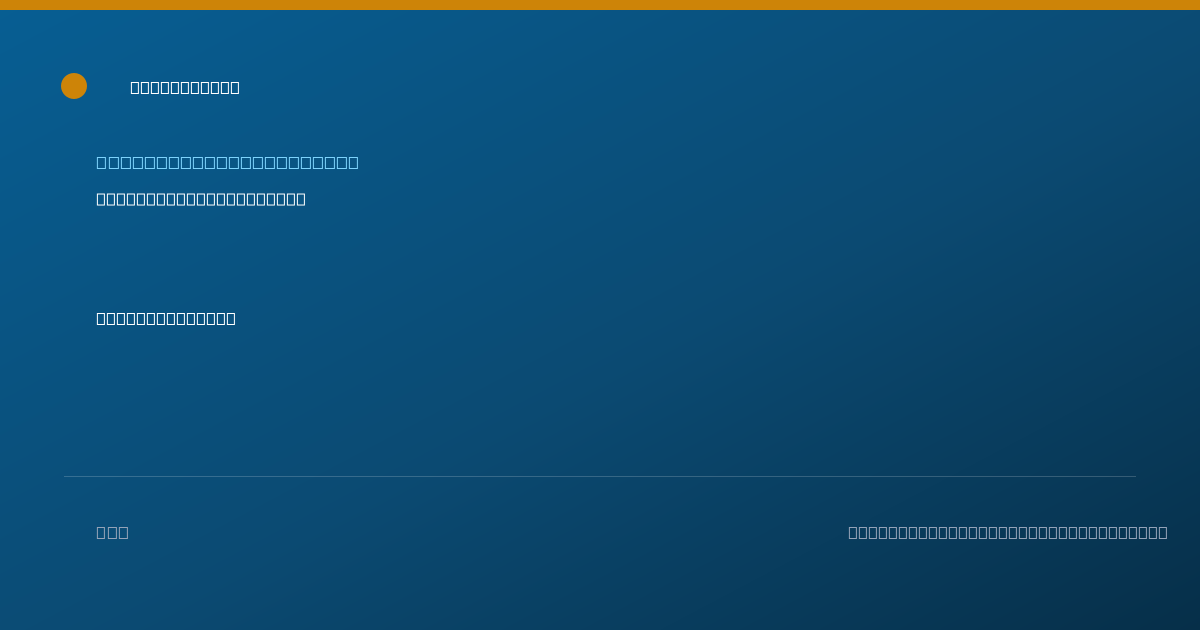Screen dimensions: 1200x630
Task: Click first character box of blue headline
Action: coord(101,162)
